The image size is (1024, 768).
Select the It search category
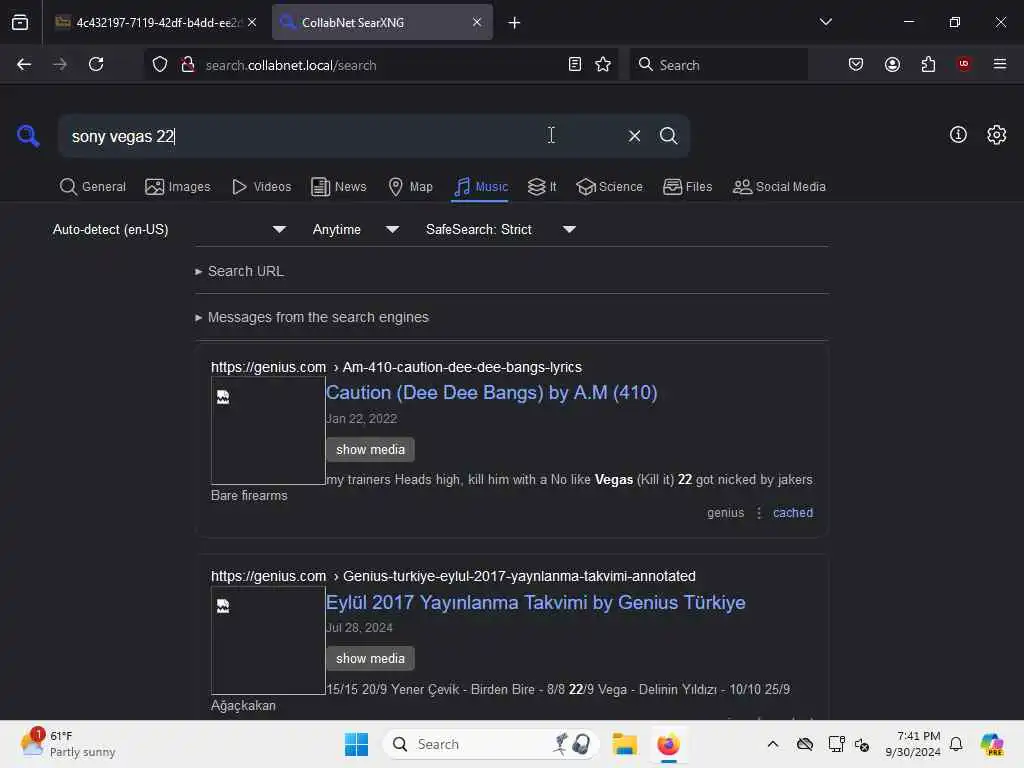click(x=542, y=187)
